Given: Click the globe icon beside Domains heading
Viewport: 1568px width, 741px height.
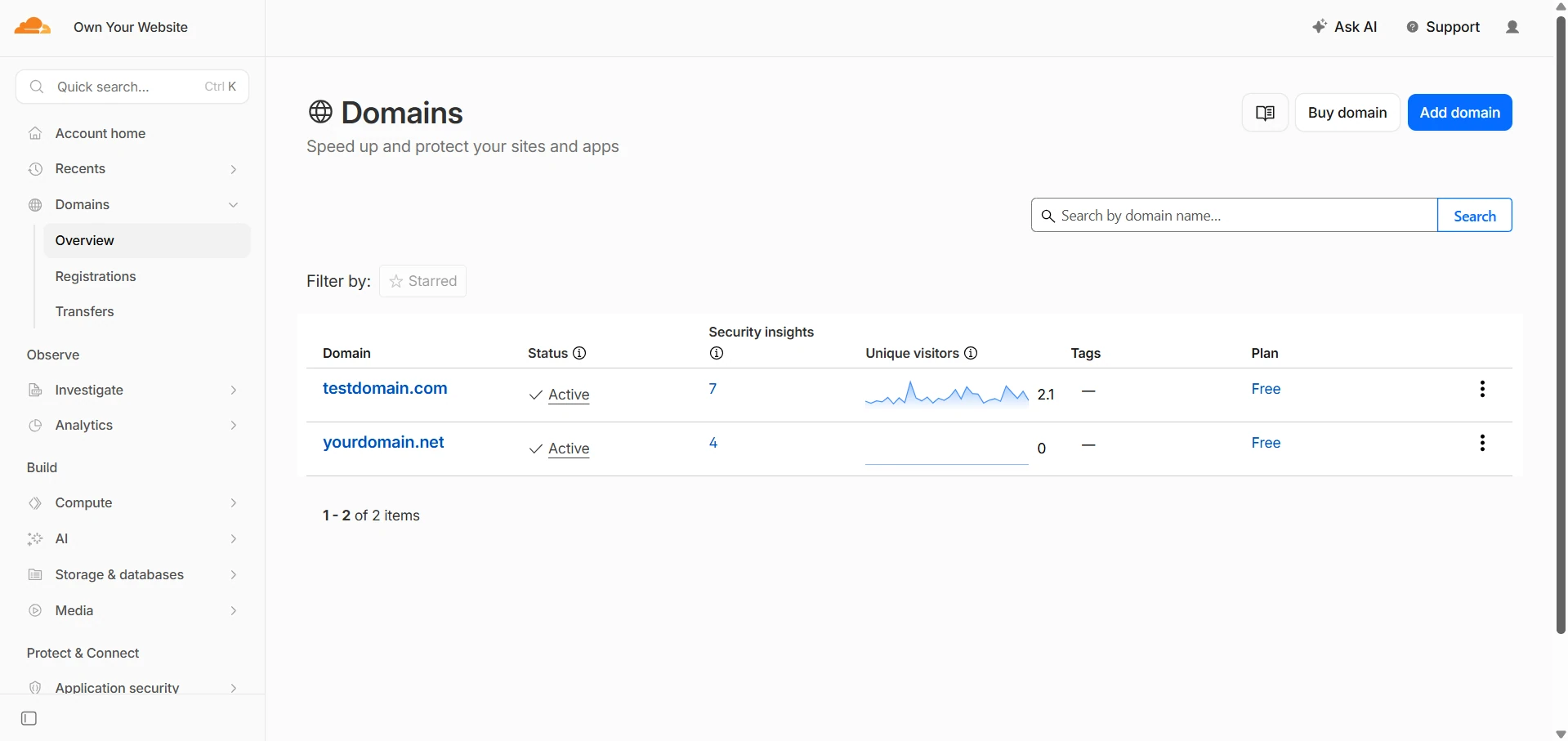Looking at the screenshot, I should 320,112.
